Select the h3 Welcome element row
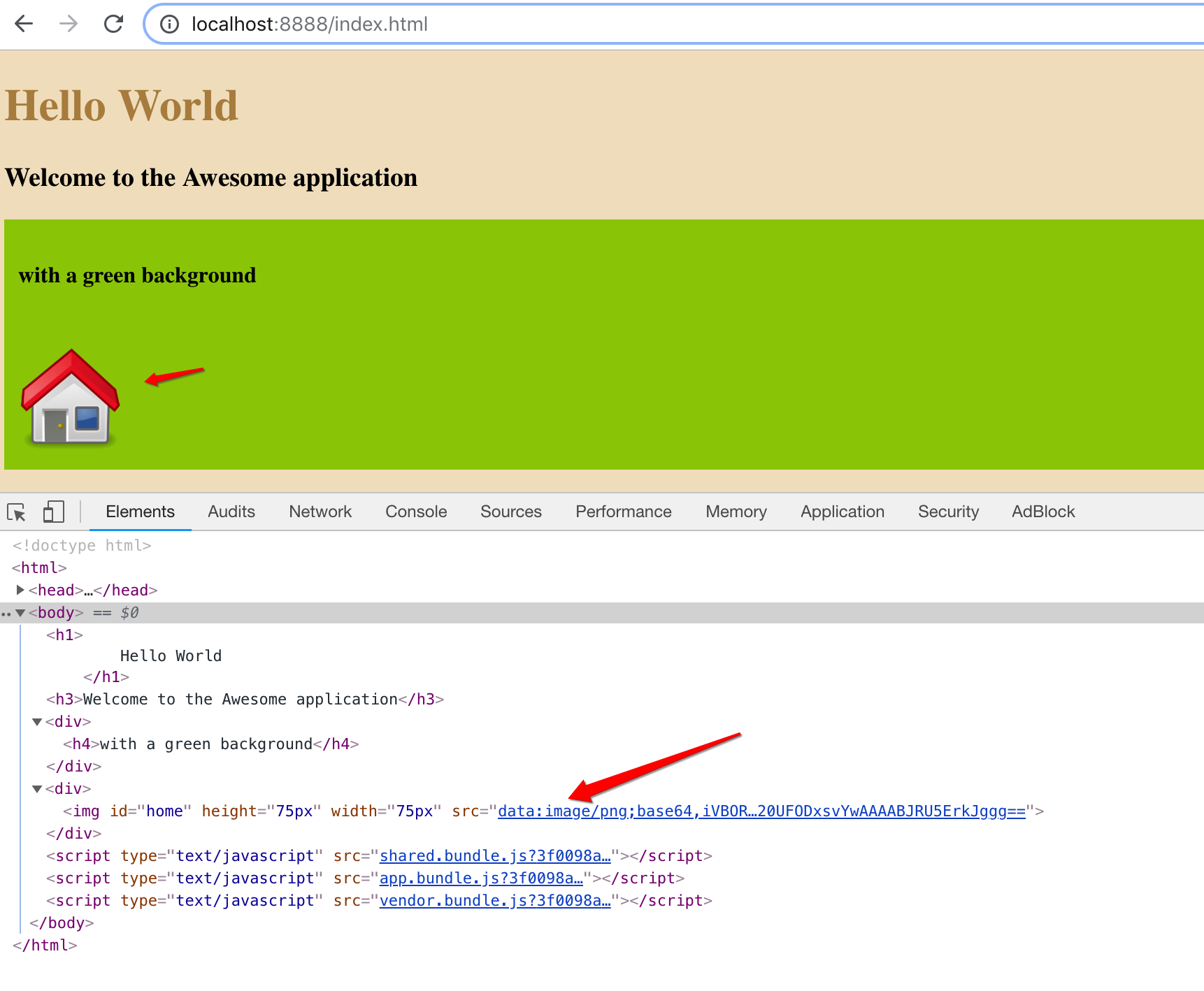The height and width of the screenshot is (991, 1204). click(x=245, y=699)
